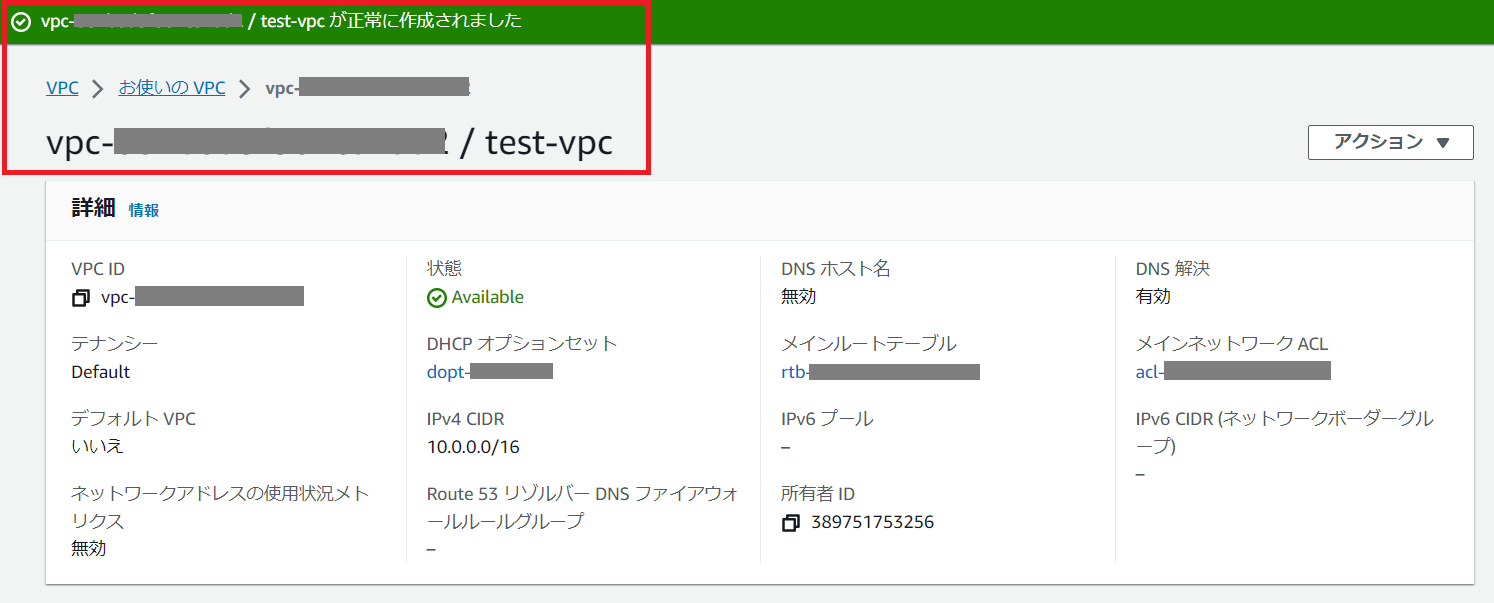Click the copy icon beside VPC ID
This screenshot has width=1494, height=603.
coord(80,298)
